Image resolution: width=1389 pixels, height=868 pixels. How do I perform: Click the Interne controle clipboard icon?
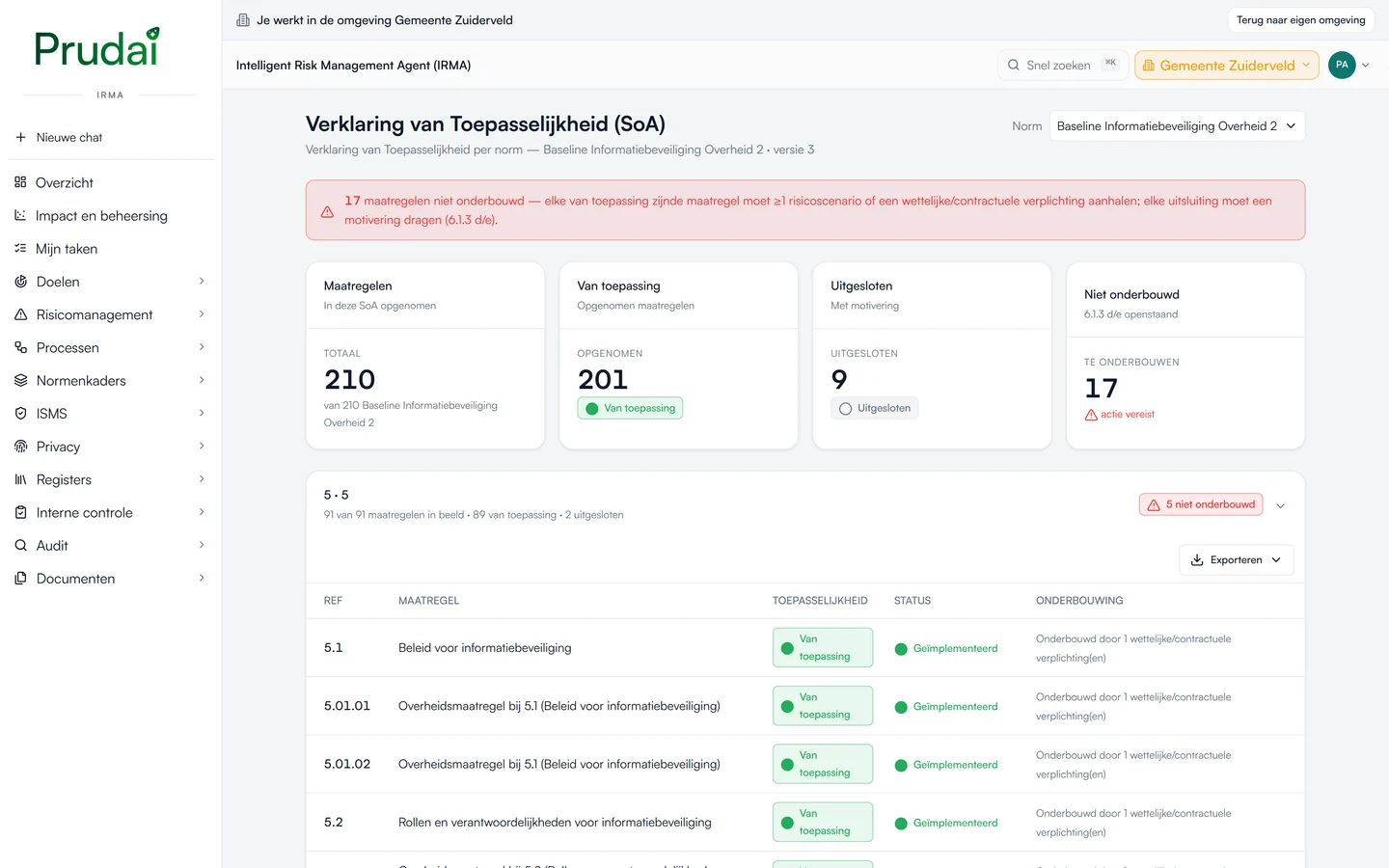20,512
